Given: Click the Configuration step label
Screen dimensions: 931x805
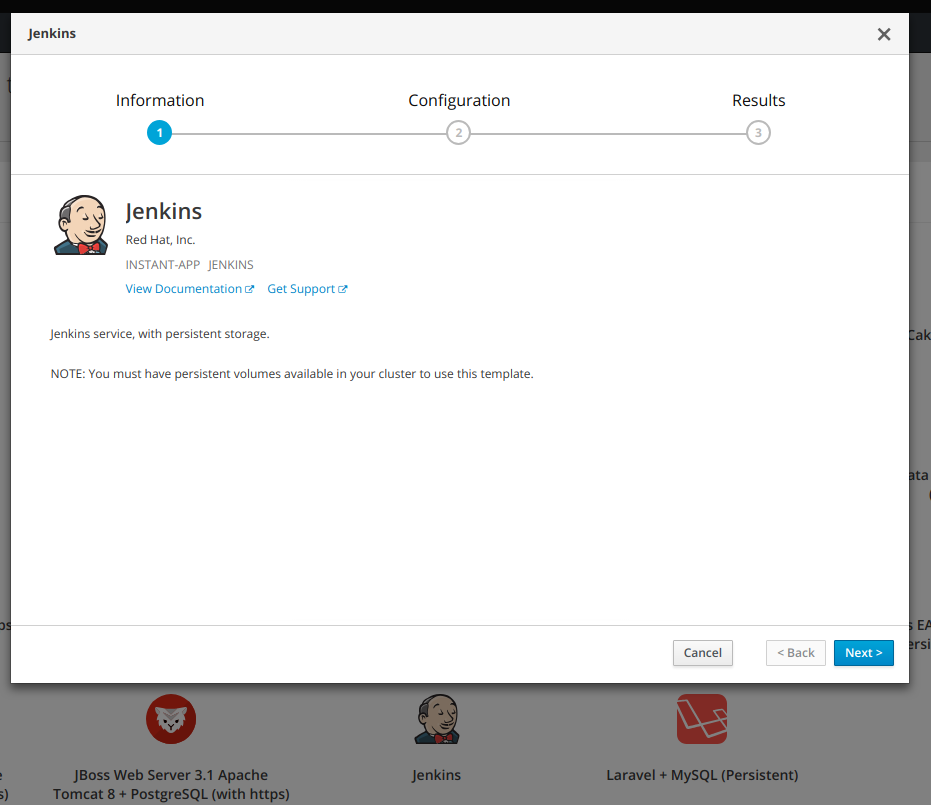Looking at the screenshot, I should coord(459,100).
